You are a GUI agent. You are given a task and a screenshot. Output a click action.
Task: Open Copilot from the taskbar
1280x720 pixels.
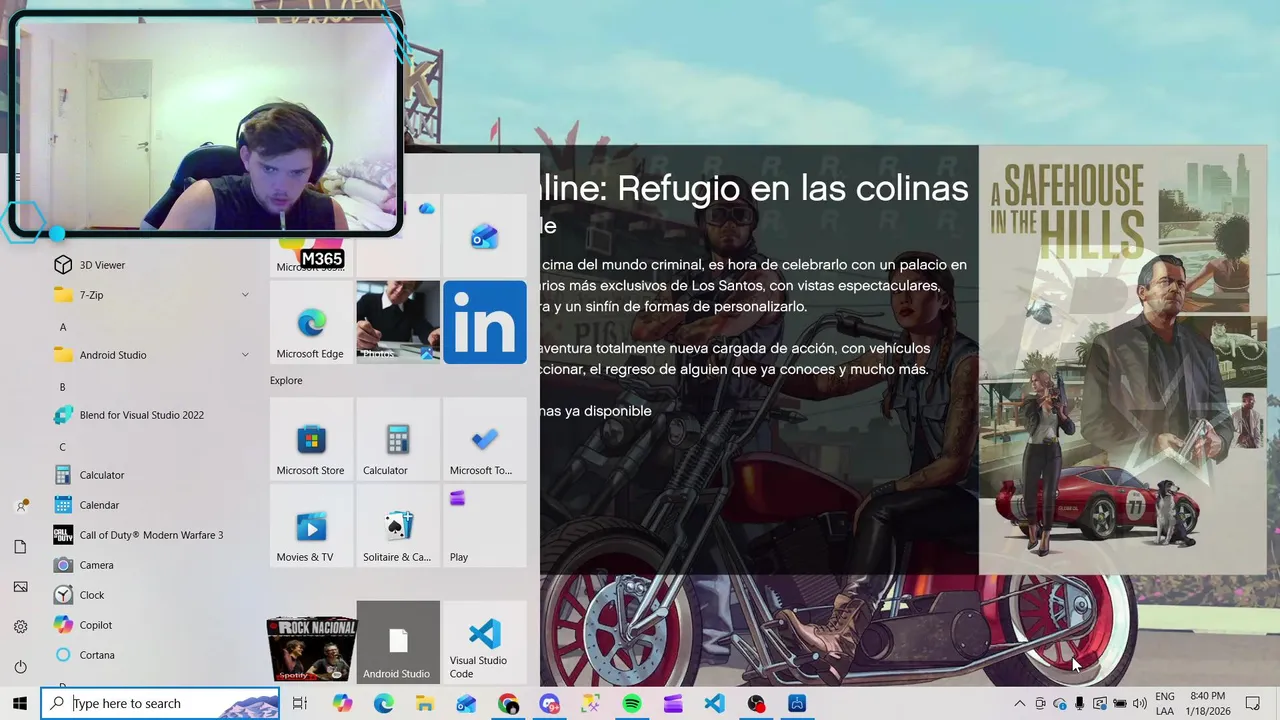[x=342, y=704]
